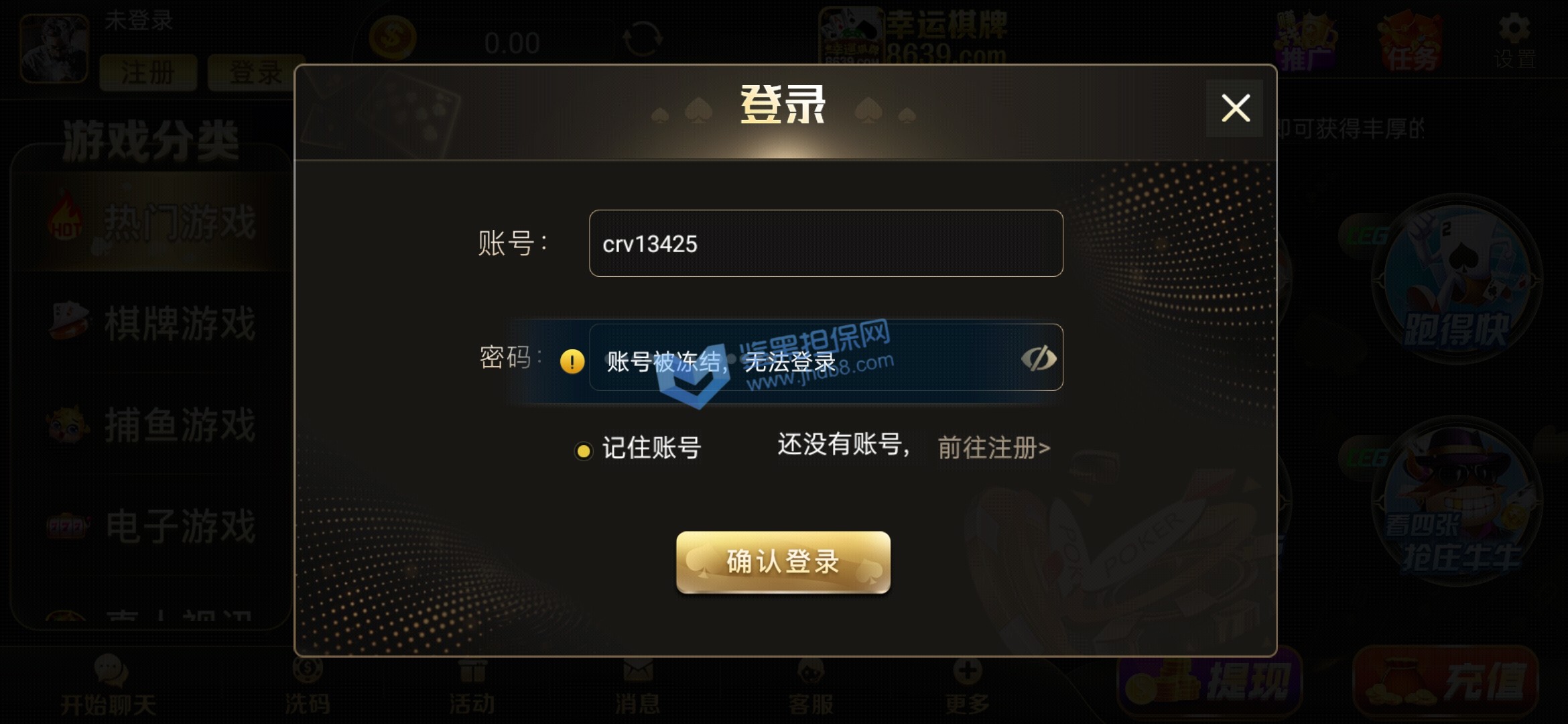Refresh balance with circular arrows icon
The height and width of the screenshot is (724, 1568).
coord(643,39)
